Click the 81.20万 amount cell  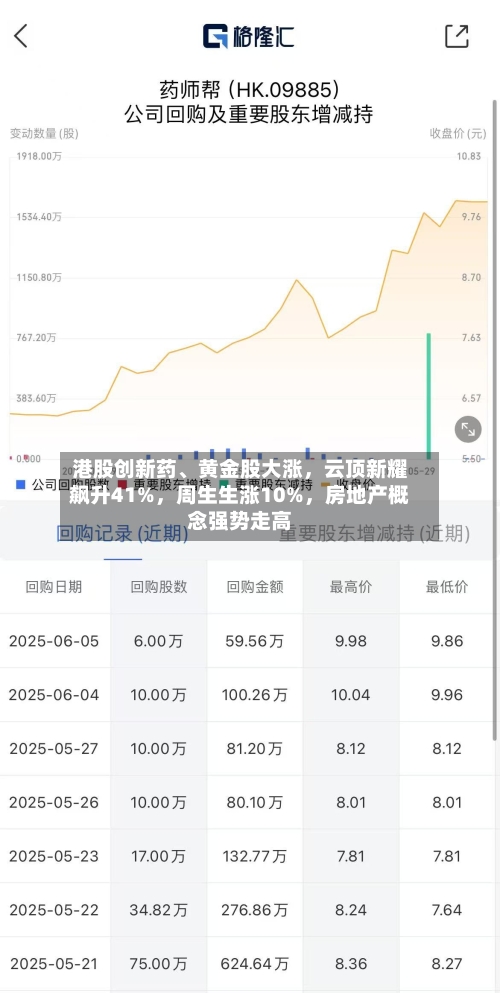(x=254, y=749)
